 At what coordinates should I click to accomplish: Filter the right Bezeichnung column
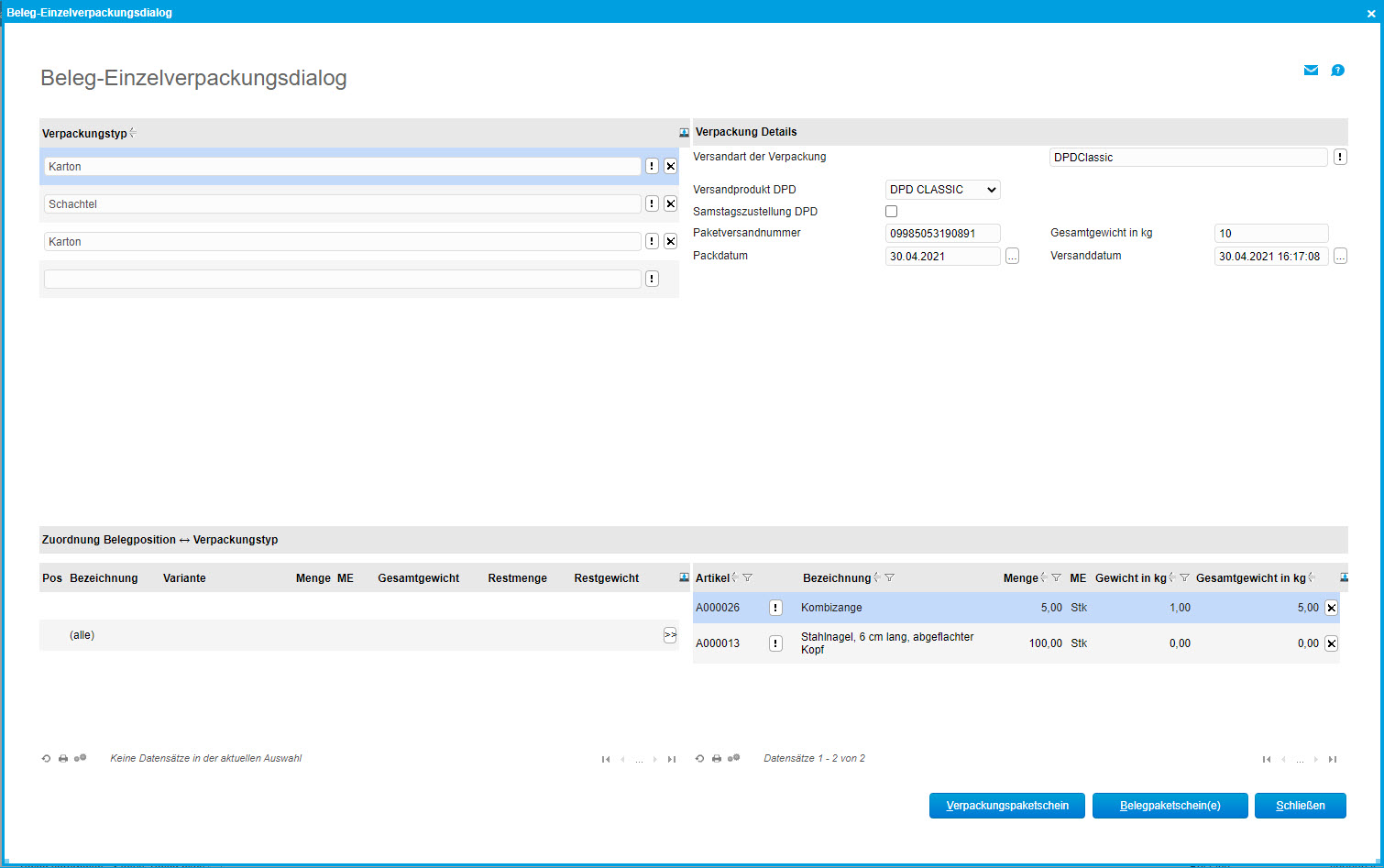890,577
